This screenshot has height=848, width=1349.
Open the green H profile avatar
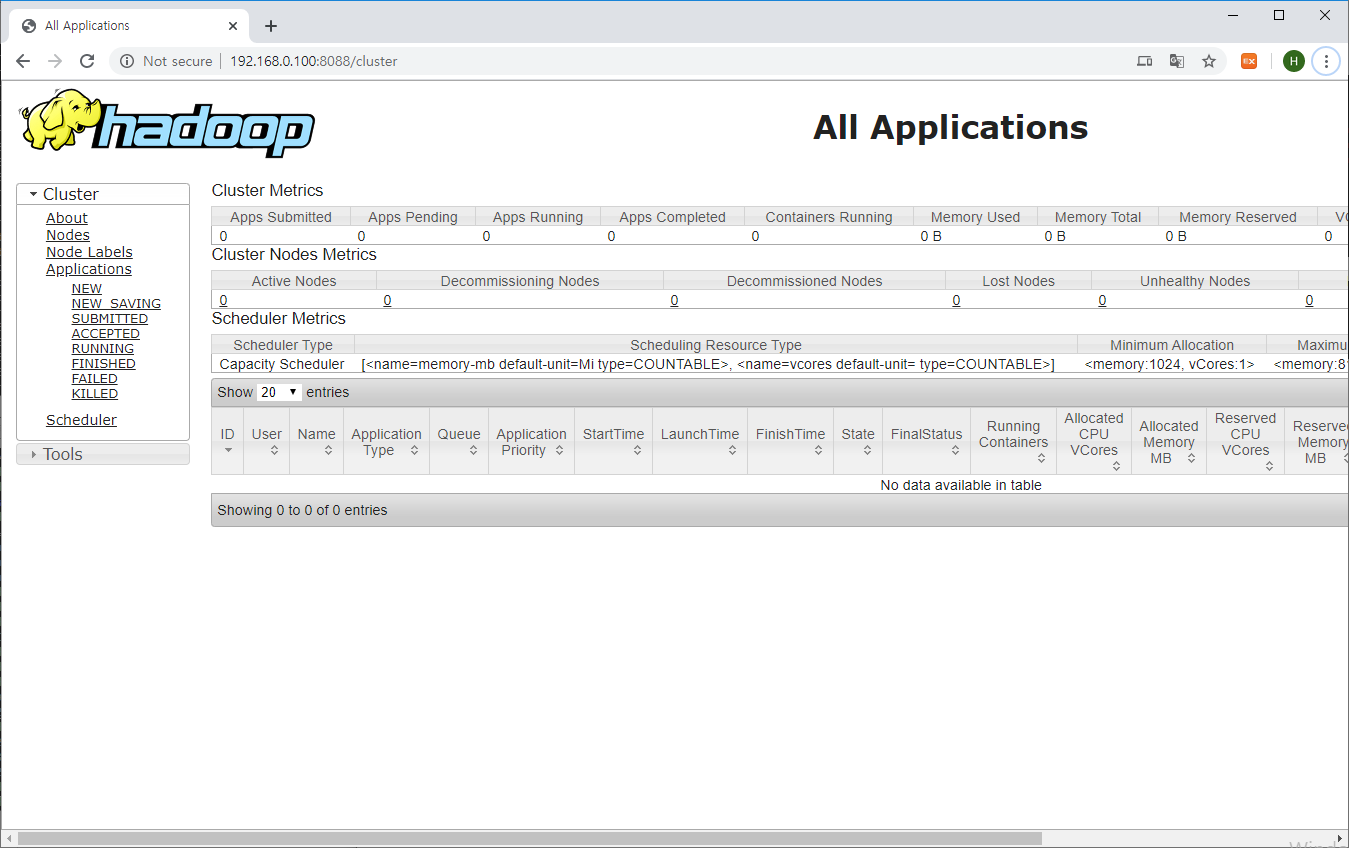1294,61
